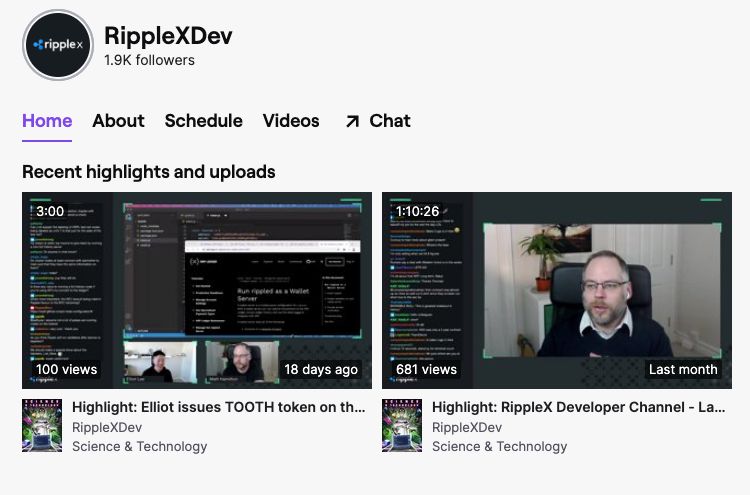Play the RippleX Developer Channel highlight thumbnail
The height and width of the screenshot is (495, 750).
557,290
